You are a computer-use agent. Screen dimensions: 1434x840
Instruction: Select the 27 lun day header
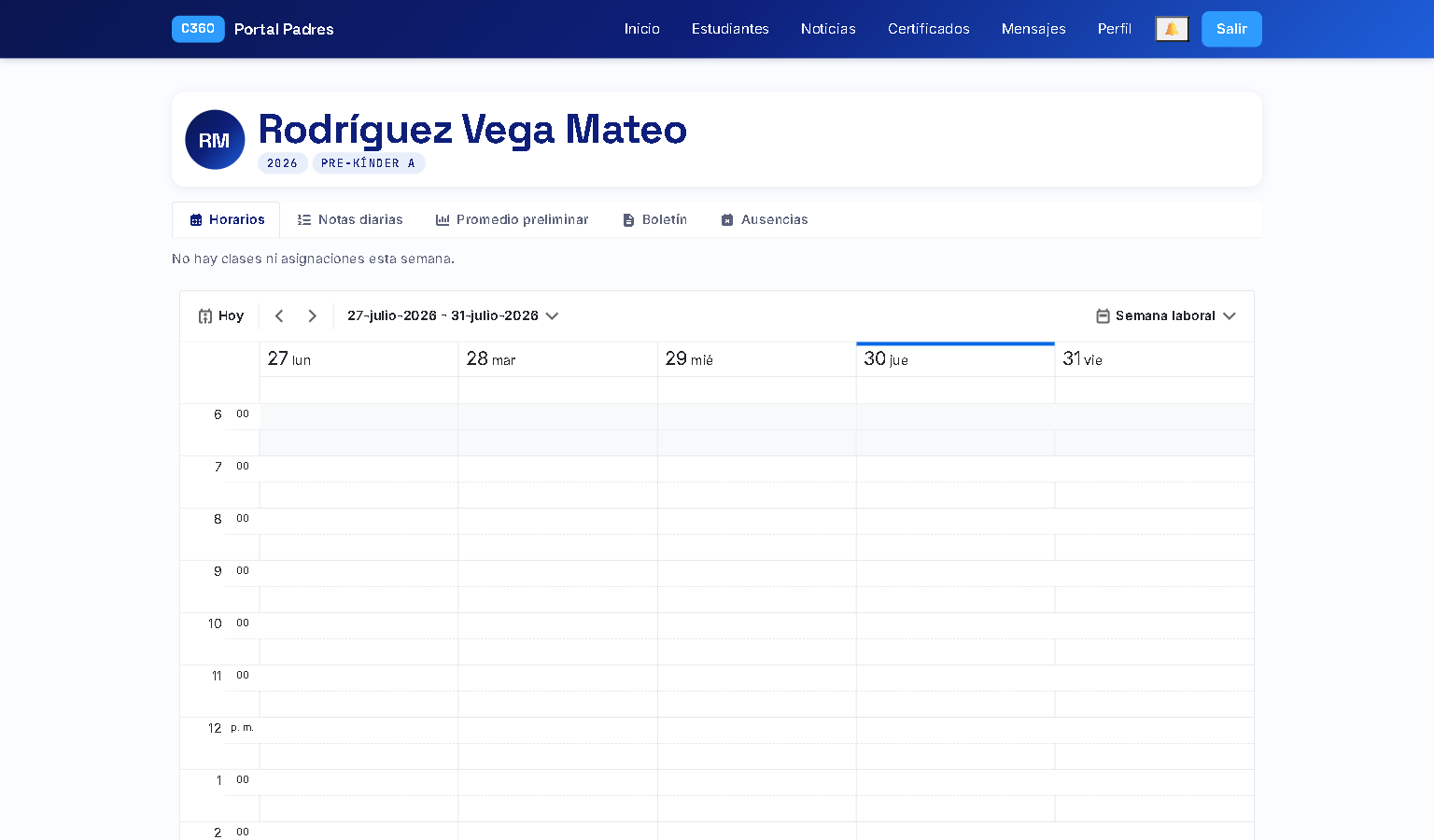(x=358, y=359)
